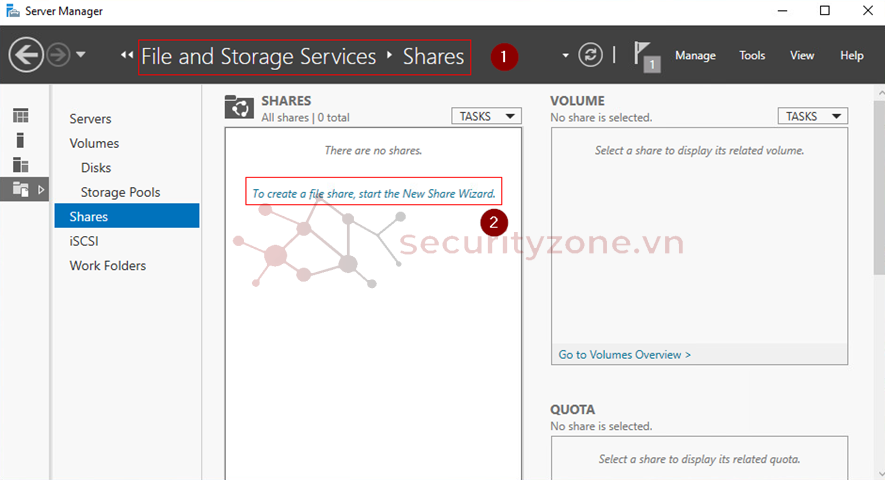The width and height of the screenshot is (885, 480).
Task: Open the Shares TASKS dropdown
Action: pos(486,116)
